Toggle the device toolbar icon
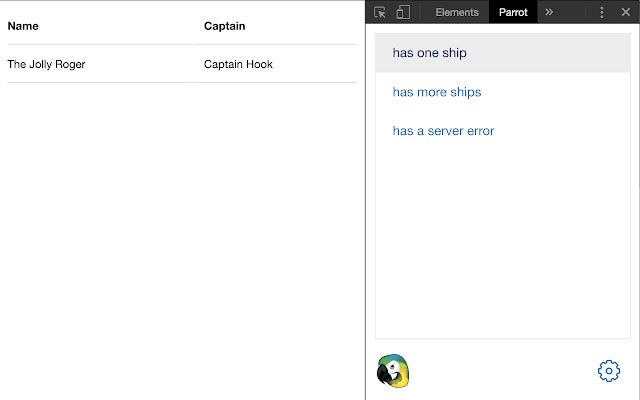This screenshot has height=400, width=640. 403,12
